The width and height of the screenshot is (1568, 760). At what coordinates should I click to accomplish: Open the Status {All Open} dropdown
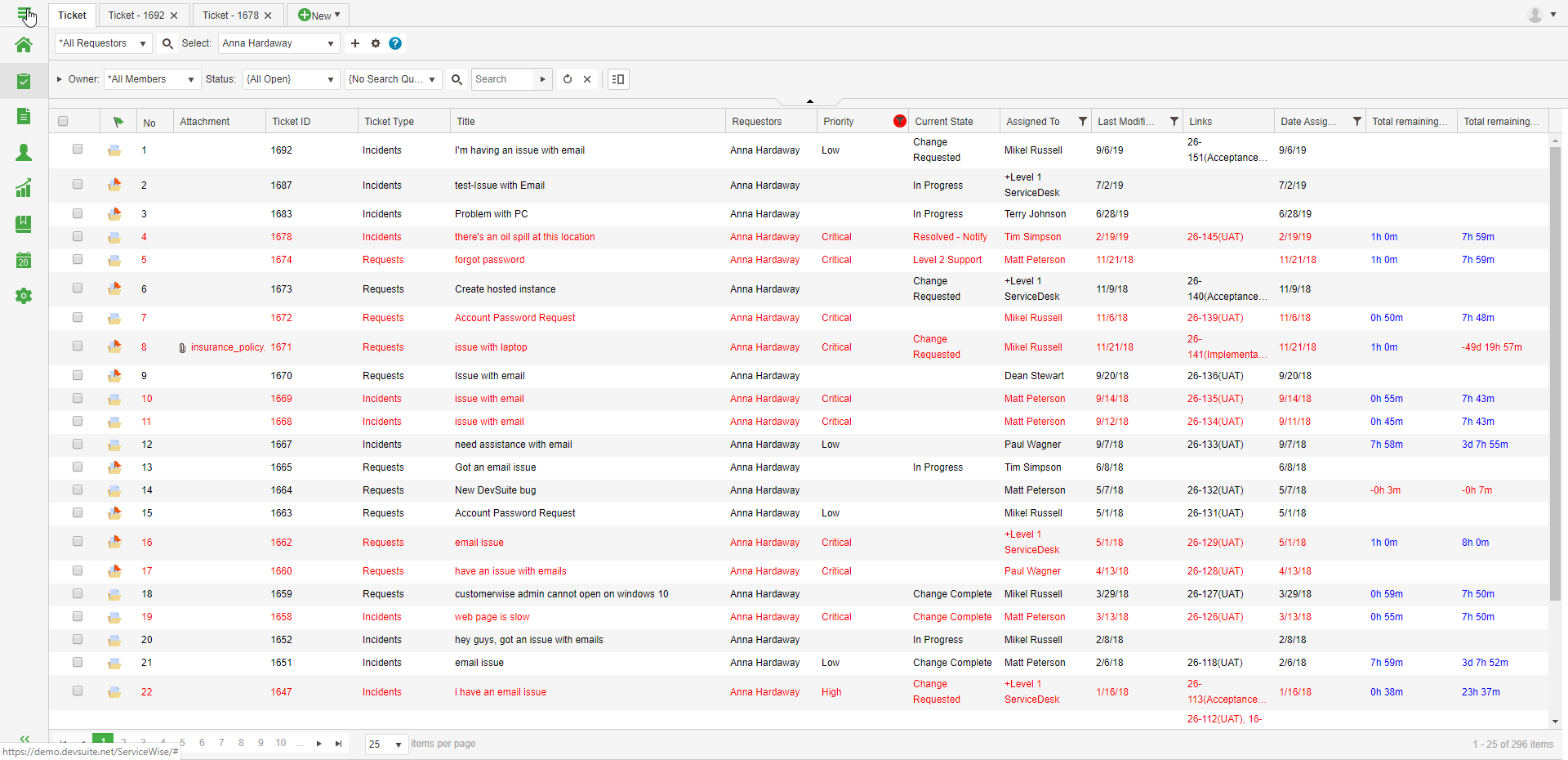coord(291,78)
